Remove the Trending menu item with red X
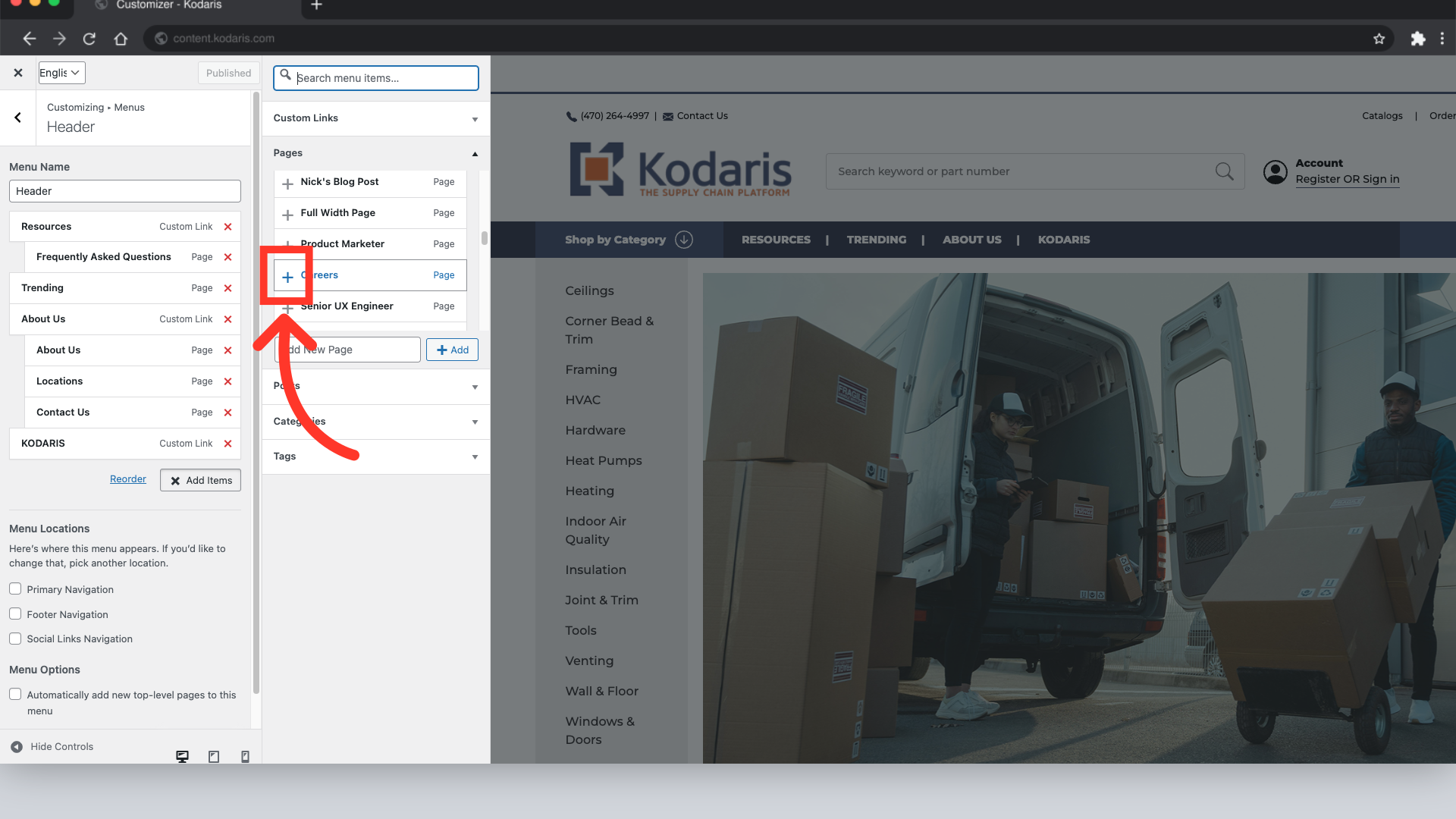This screenshot has height=819, width=1456. tap(227, 288)
